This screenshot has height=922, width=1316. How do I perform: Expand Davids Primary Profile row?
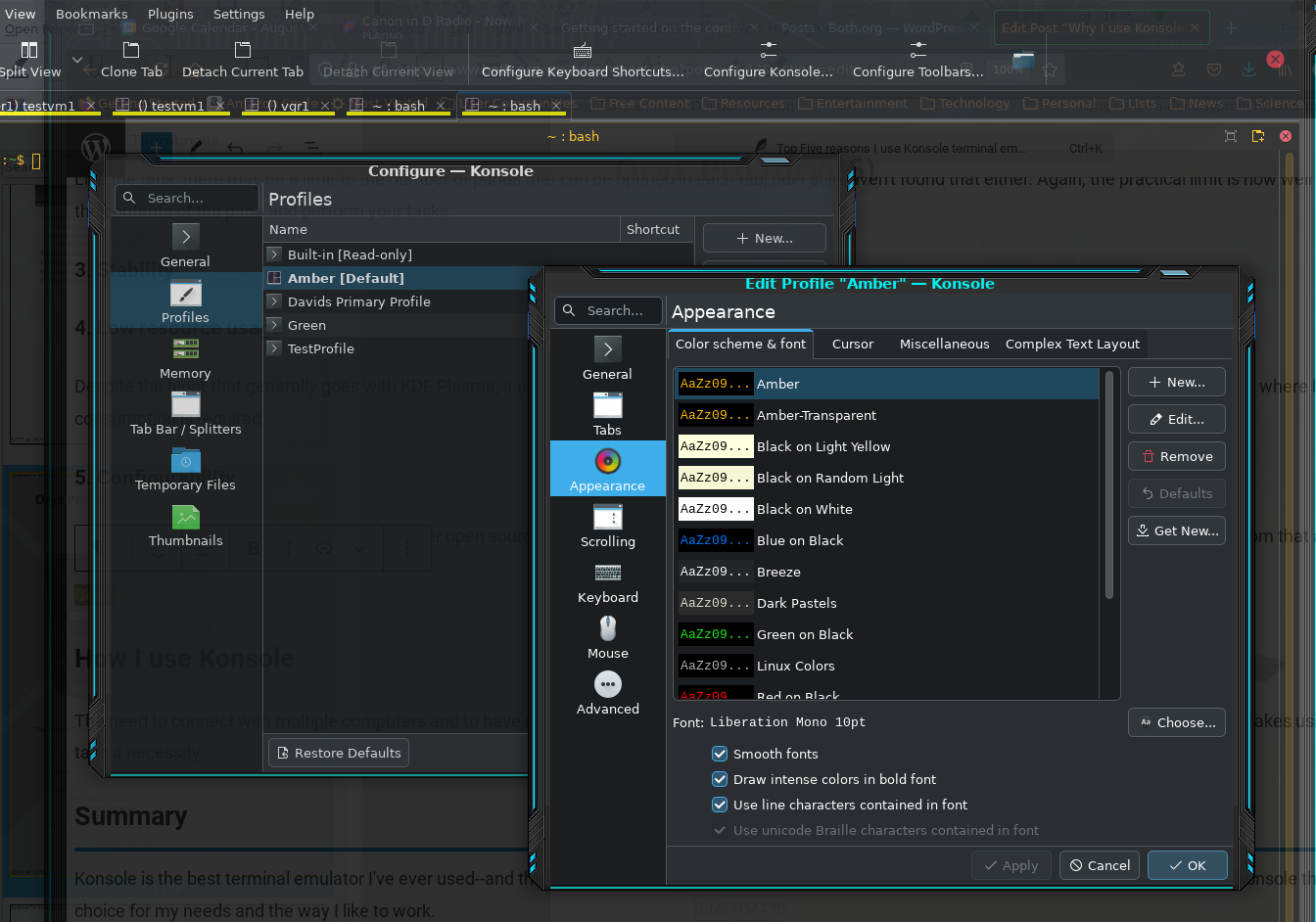[274, 301]
